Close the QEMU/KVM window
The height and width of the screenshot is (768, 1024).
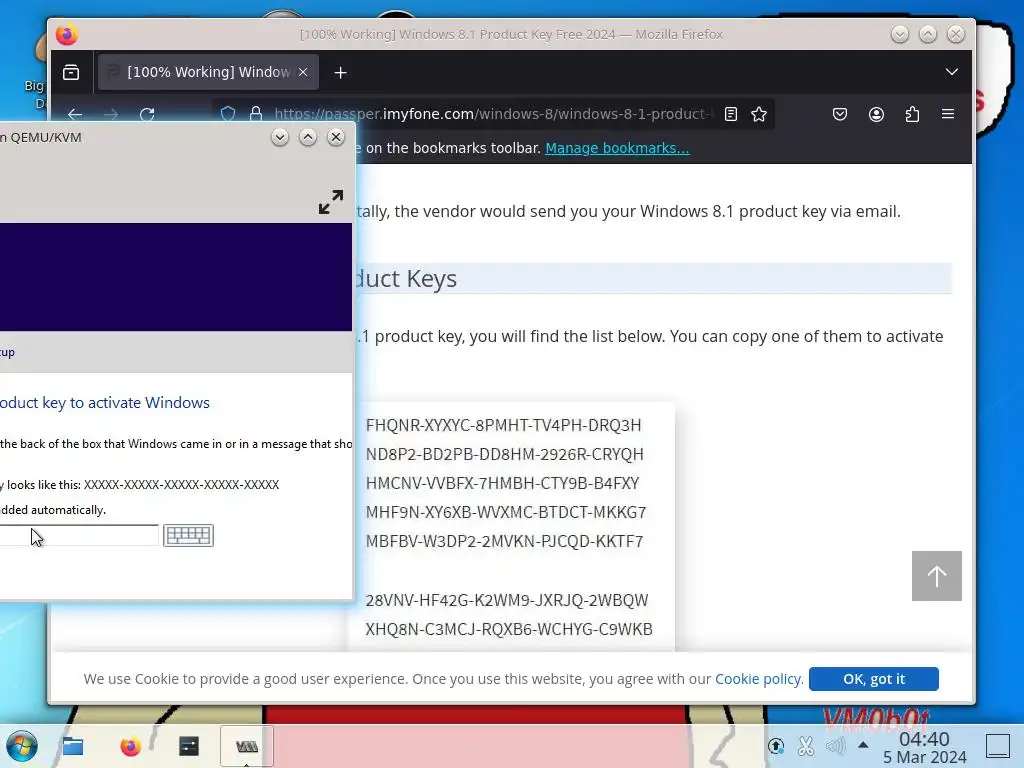(336, 137)
